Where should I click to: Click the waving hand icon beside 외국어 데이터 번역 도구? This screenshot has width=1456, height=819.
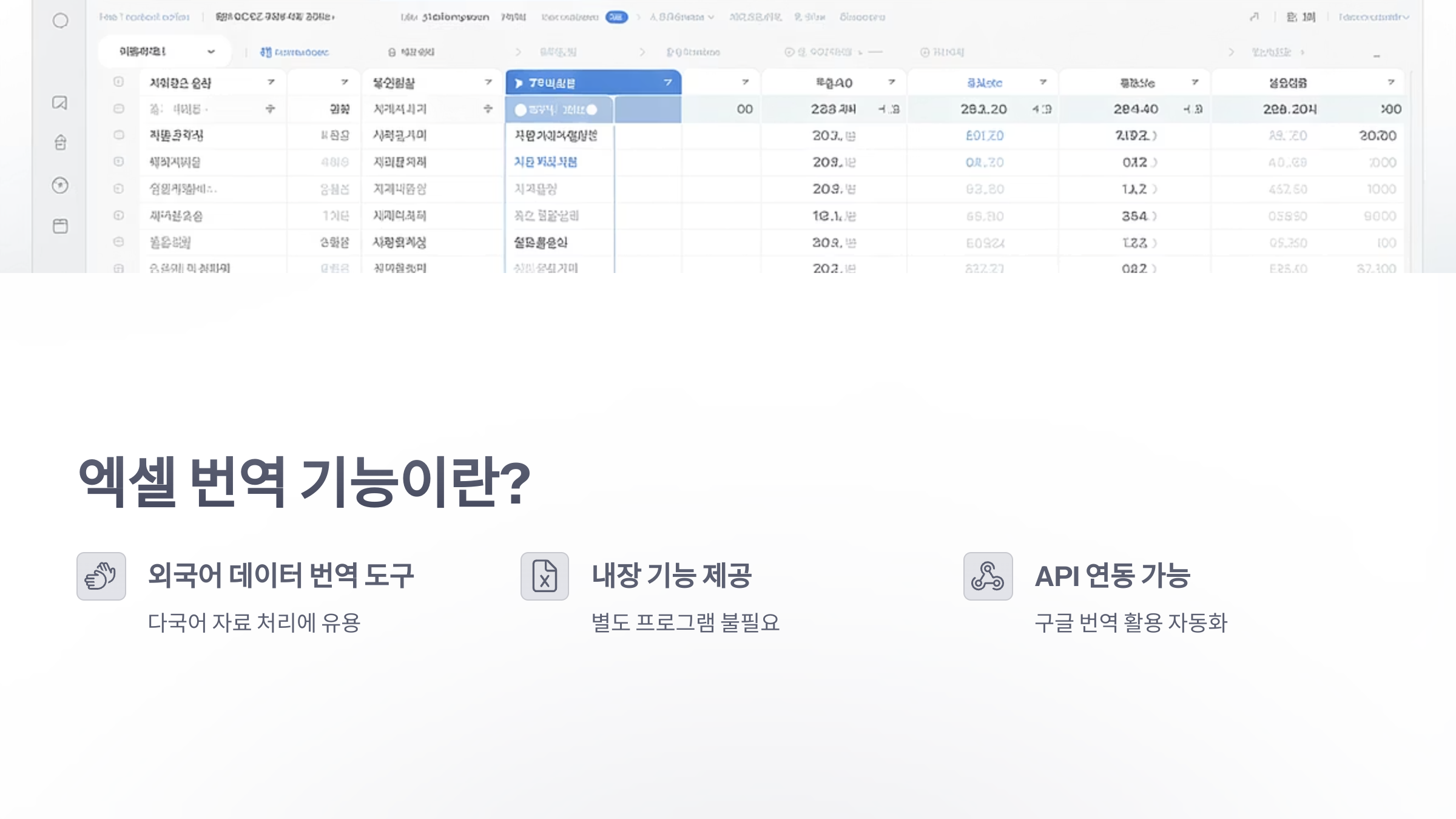(x=101, y=578)
